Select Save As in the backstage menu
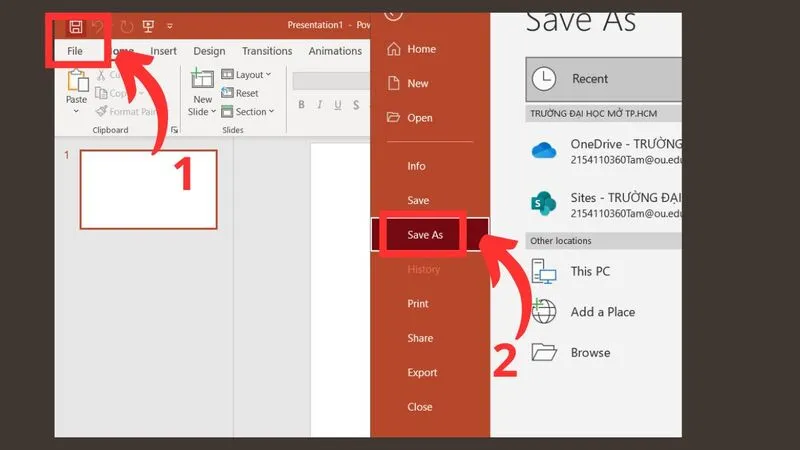This screenshot has width=800, height=450. point(430,235)
